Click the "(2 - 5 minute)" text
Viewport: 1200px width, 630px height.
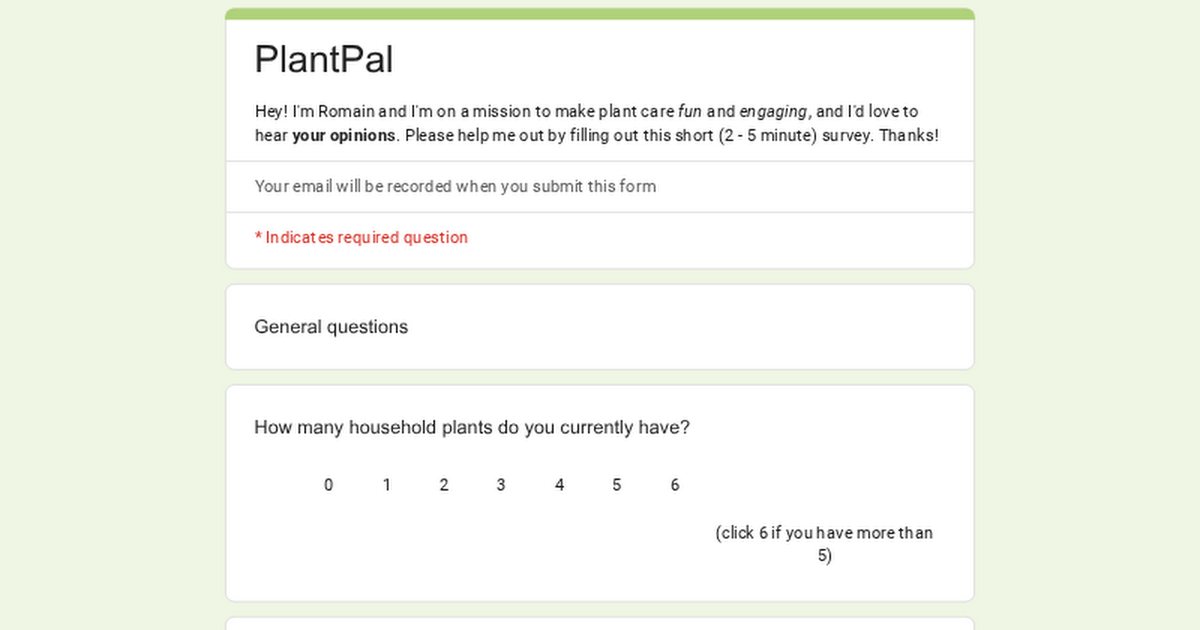coord(765,136)
